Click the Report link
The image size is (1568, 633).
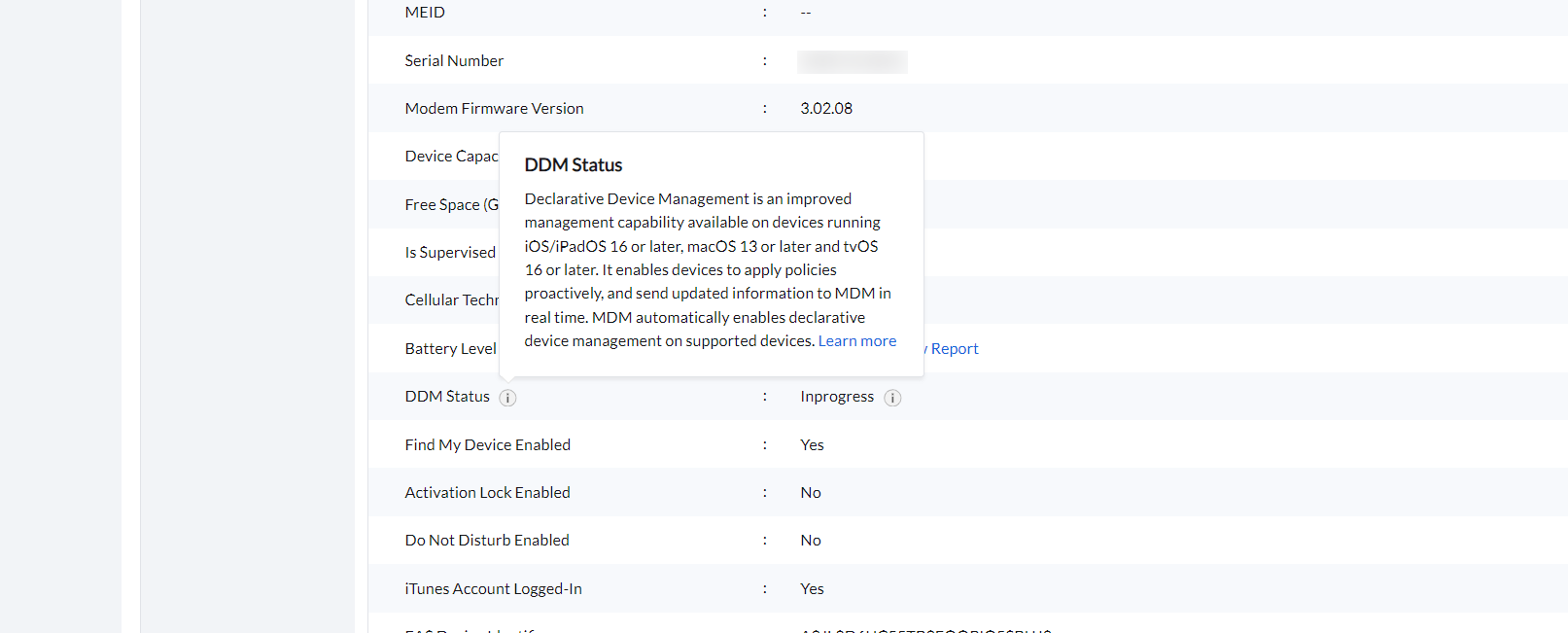point(954,349)
